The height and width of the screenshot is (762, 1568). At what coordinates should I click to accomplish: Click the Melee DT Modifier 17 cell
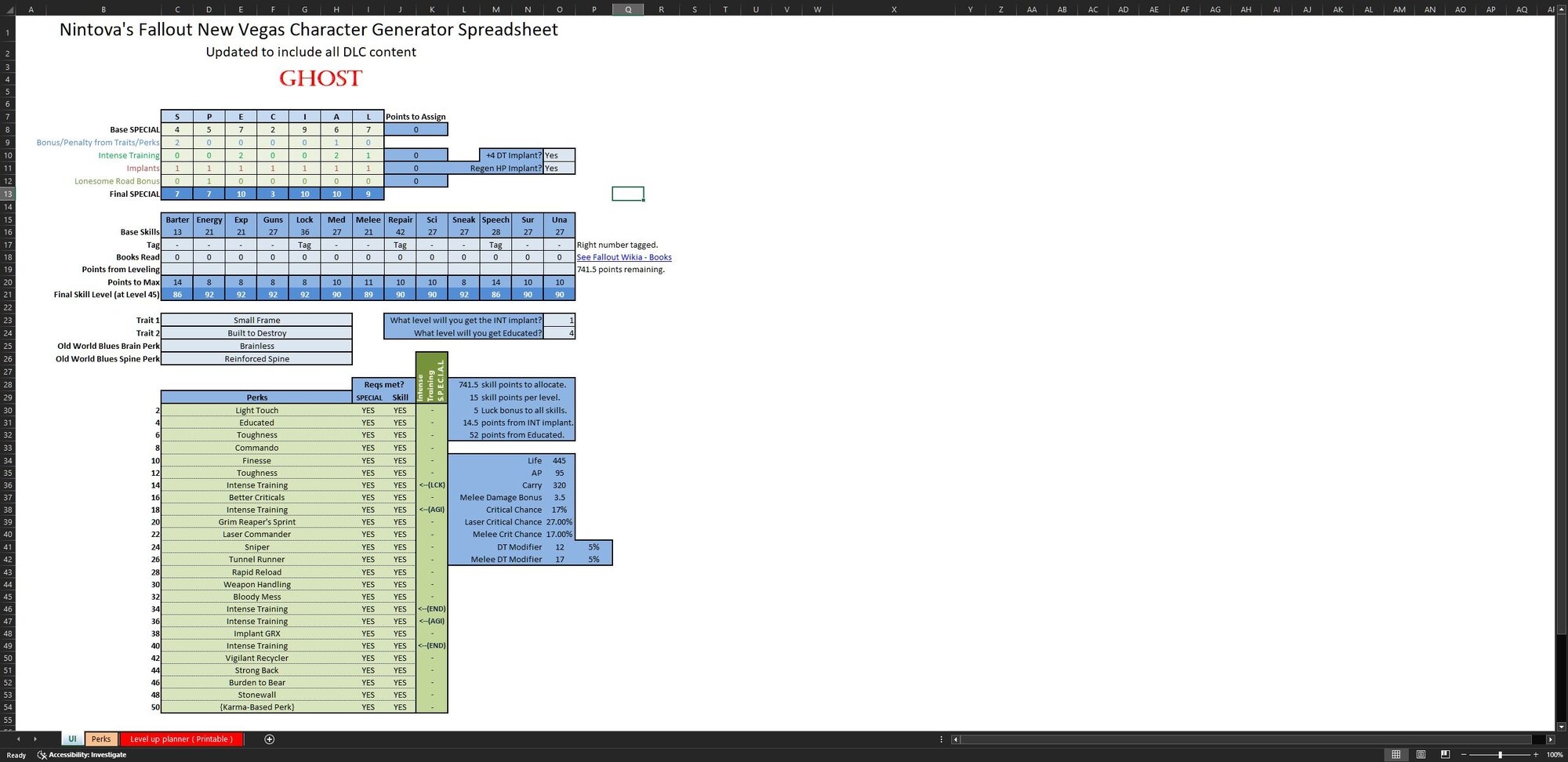[x=559, y=560]
